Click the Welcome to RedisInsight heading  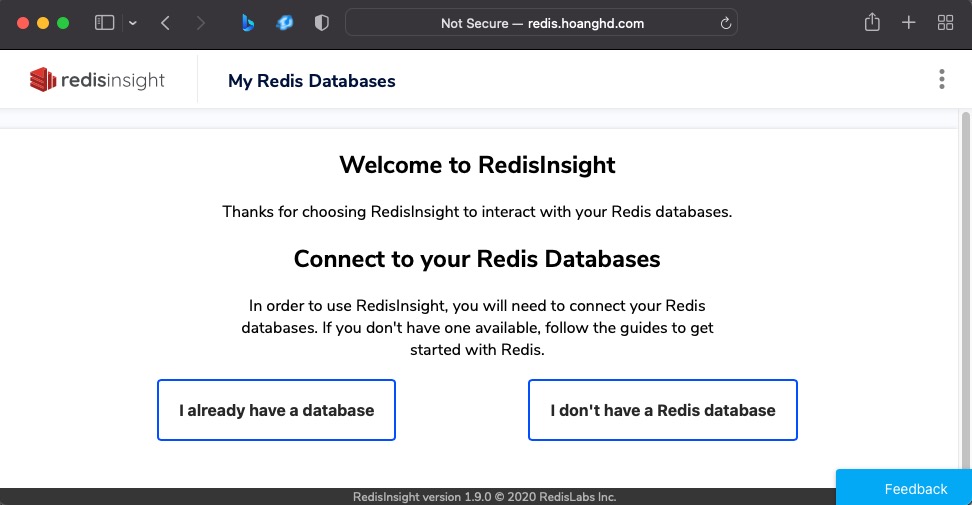click(477, 165)
